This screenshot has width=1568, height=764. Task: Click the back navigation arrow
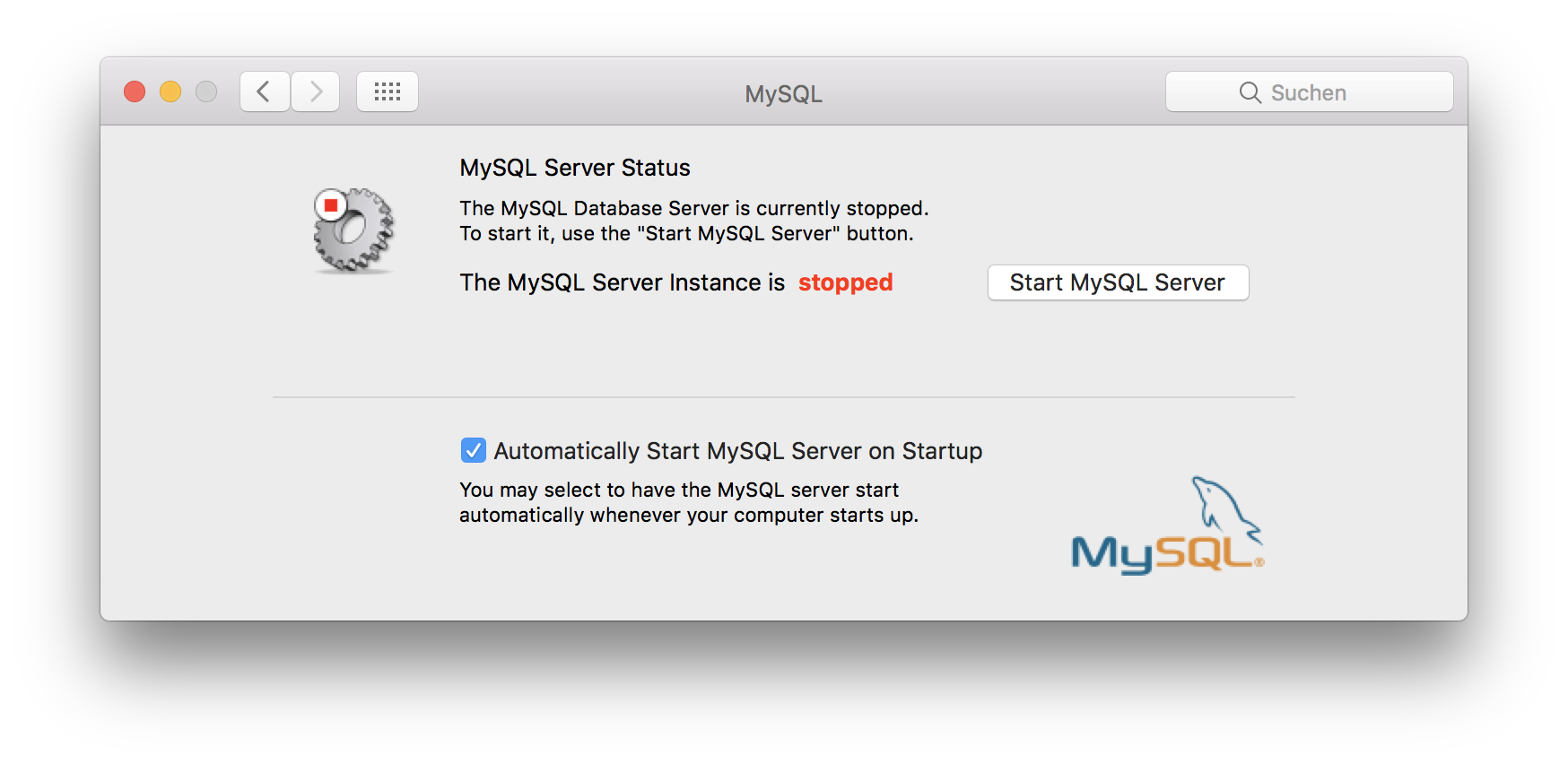[264, 91]
